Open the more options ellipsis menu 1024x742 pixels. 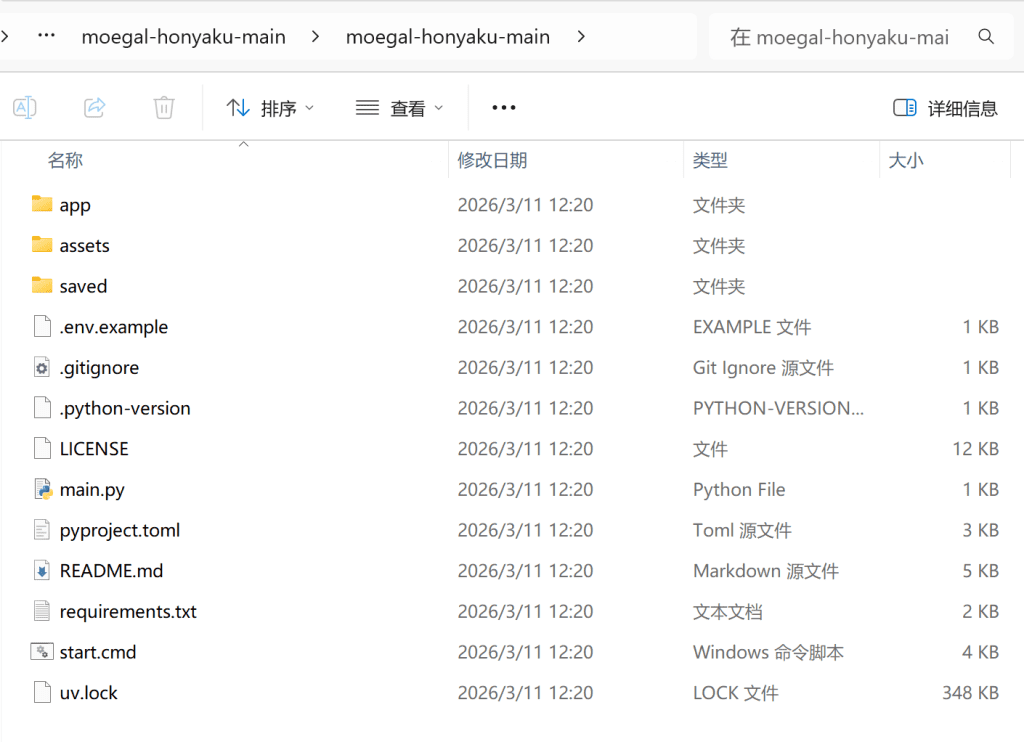point(504,108)
